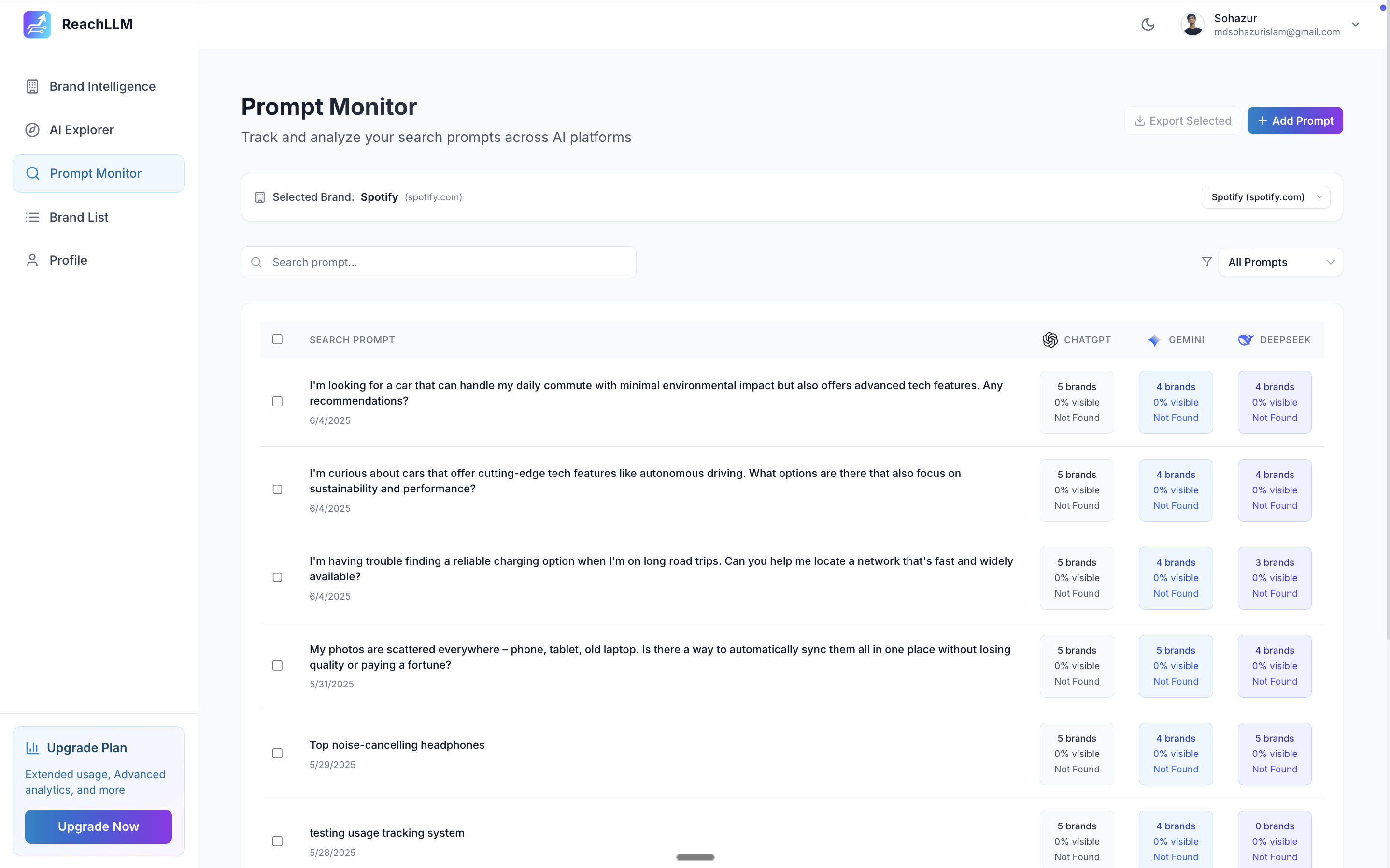Screen dimensions: 1390x868
Task: Click the AI Explorer compass icon
Action: [x=32, y=130]
